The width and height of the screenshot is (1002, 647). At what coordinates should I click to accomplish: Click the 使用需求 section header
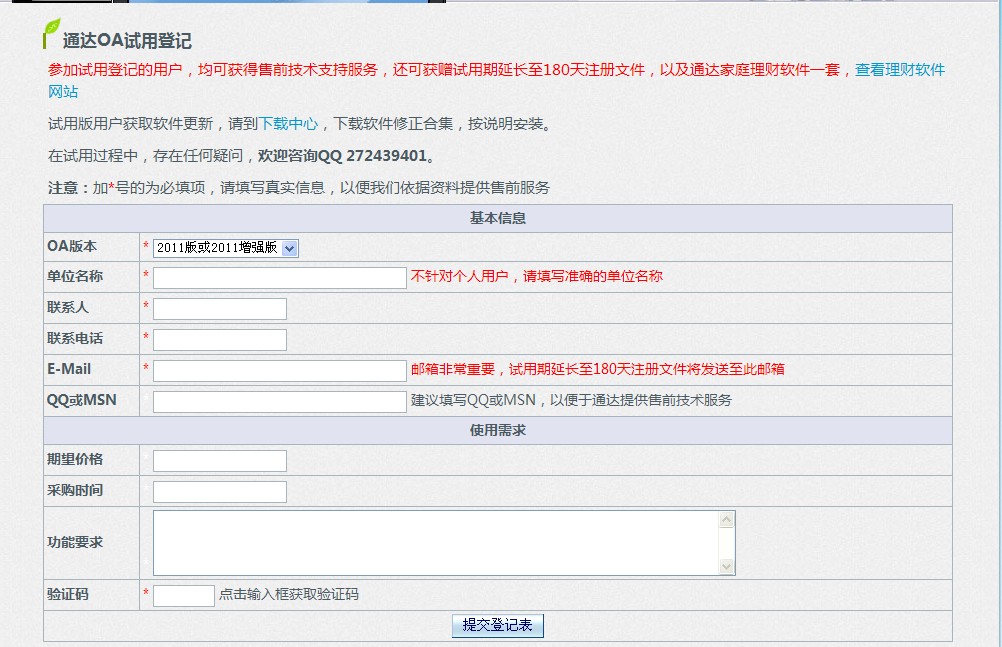click(498, 430)
